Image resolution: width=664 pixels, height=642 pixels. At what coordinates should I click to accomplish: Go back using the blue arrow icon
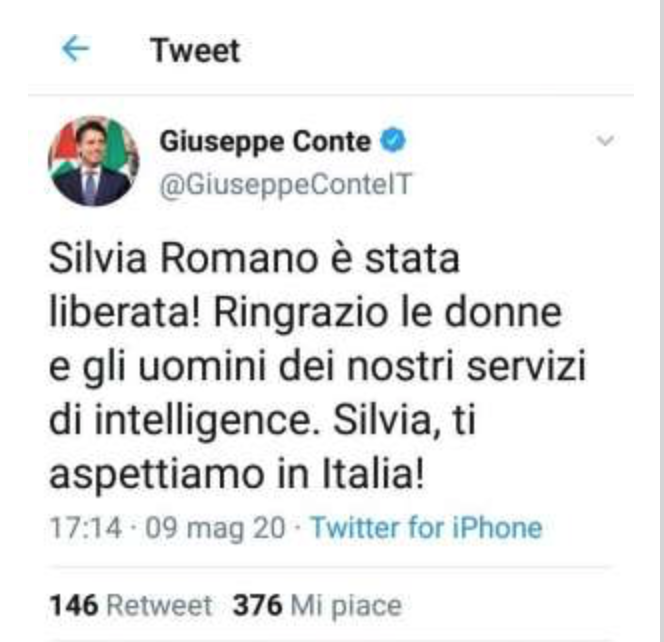click(x=75, y=49)
